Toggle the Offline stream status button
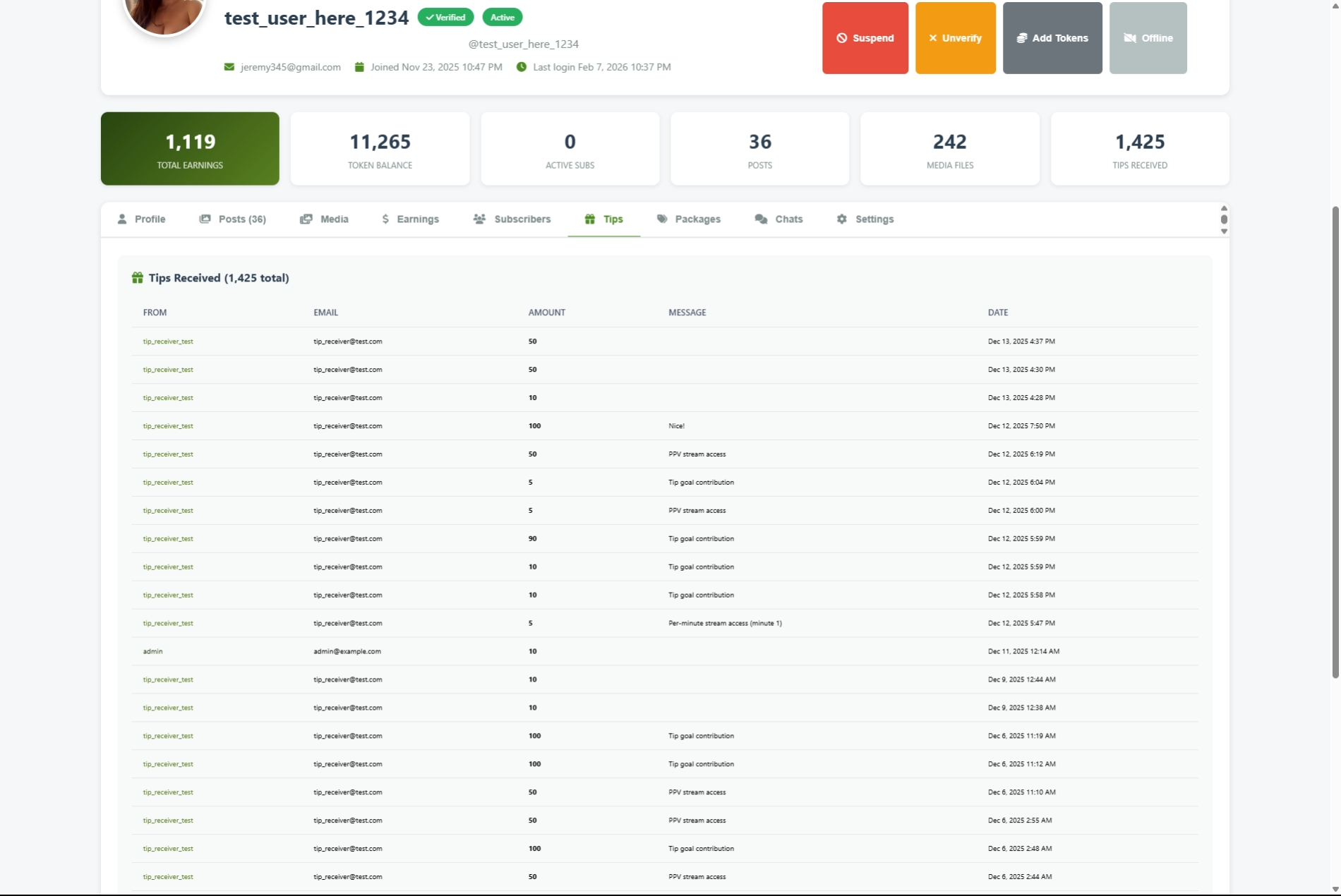This screenshot has width=1341, height=896. (x=1148, y=38)
